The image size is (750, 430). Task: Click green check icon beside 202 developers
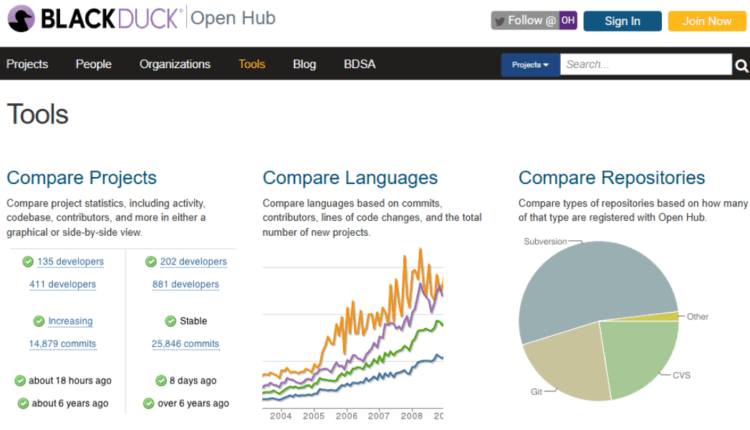[x=151, y=262]
